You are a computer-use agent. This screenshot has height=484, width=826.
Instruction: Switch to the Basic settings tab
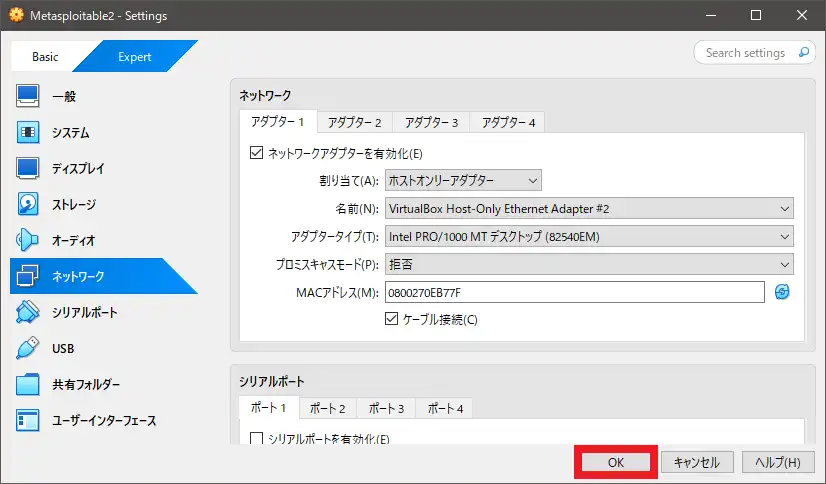pyautogui.click(x=45, y=57)
